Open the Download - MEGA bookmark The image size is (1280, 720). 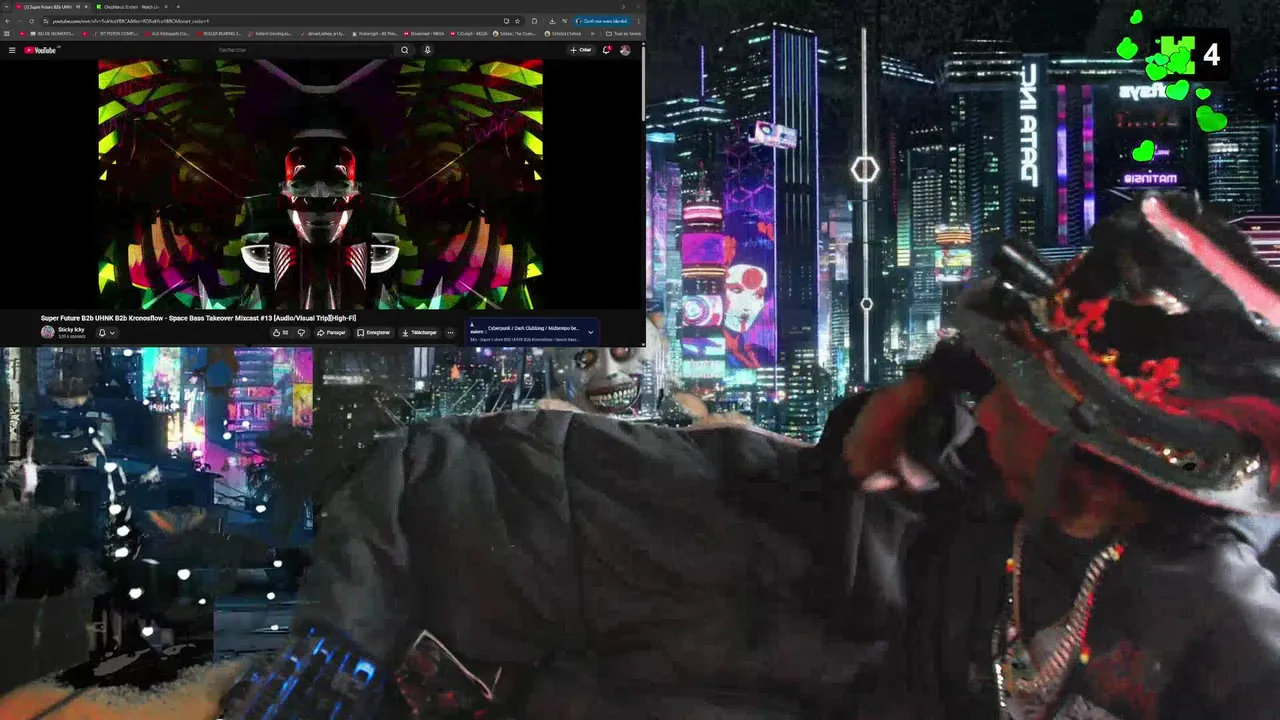[x=424, y=34]
